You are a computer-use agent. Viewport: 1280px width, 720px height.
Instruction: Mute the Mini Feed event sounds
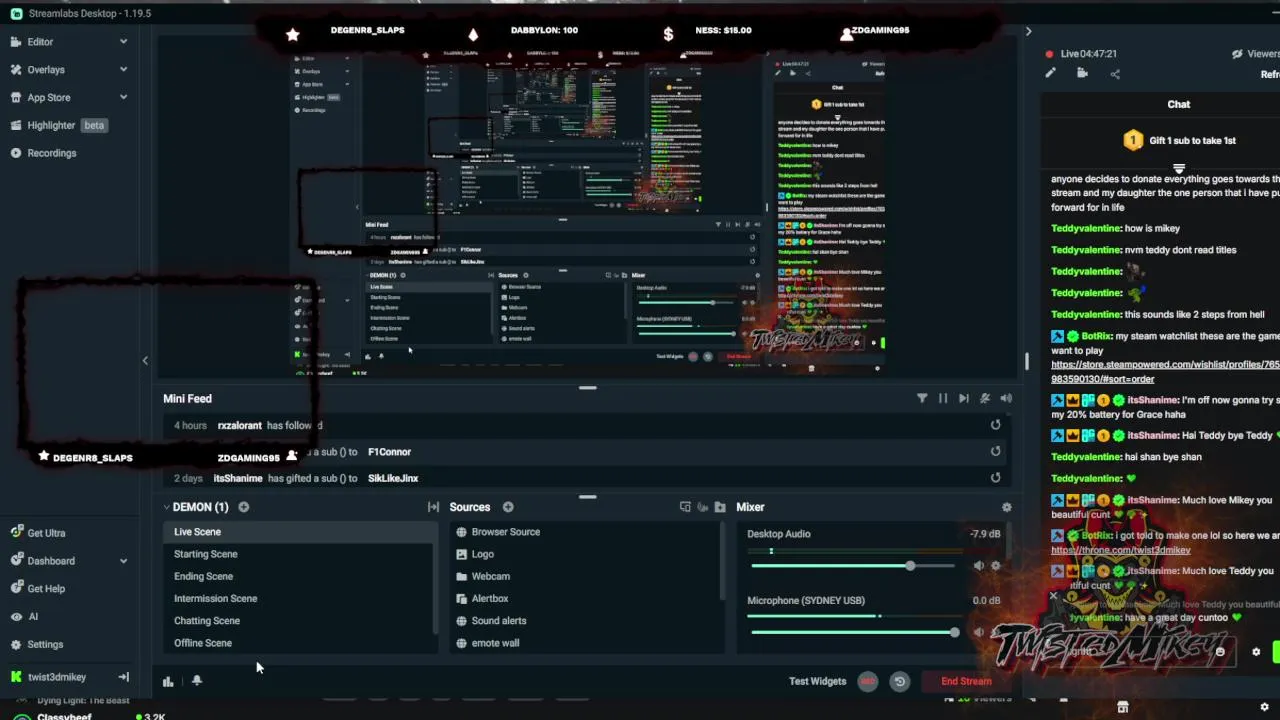[x=1006, y=398]
